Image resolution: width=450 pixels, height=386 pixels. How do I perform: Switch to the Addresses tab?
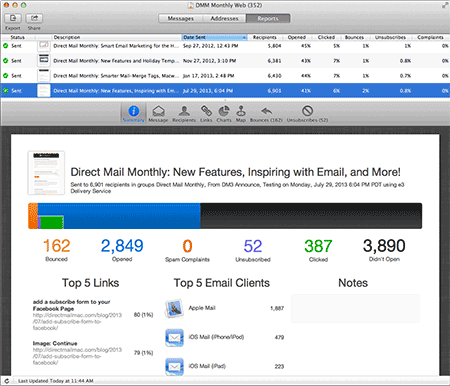pos(224,18)
